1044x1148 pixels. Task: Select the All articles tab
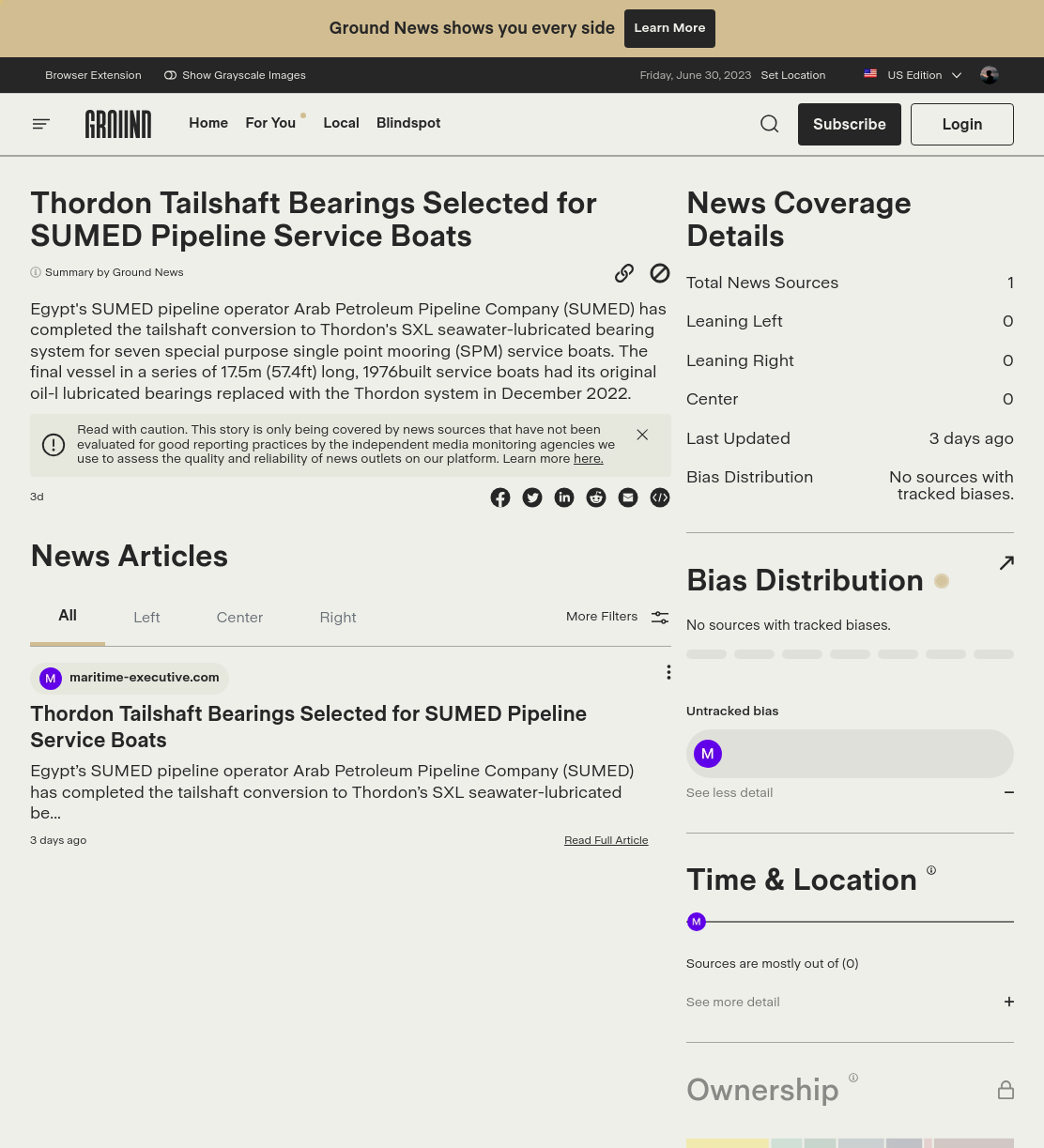68,616
